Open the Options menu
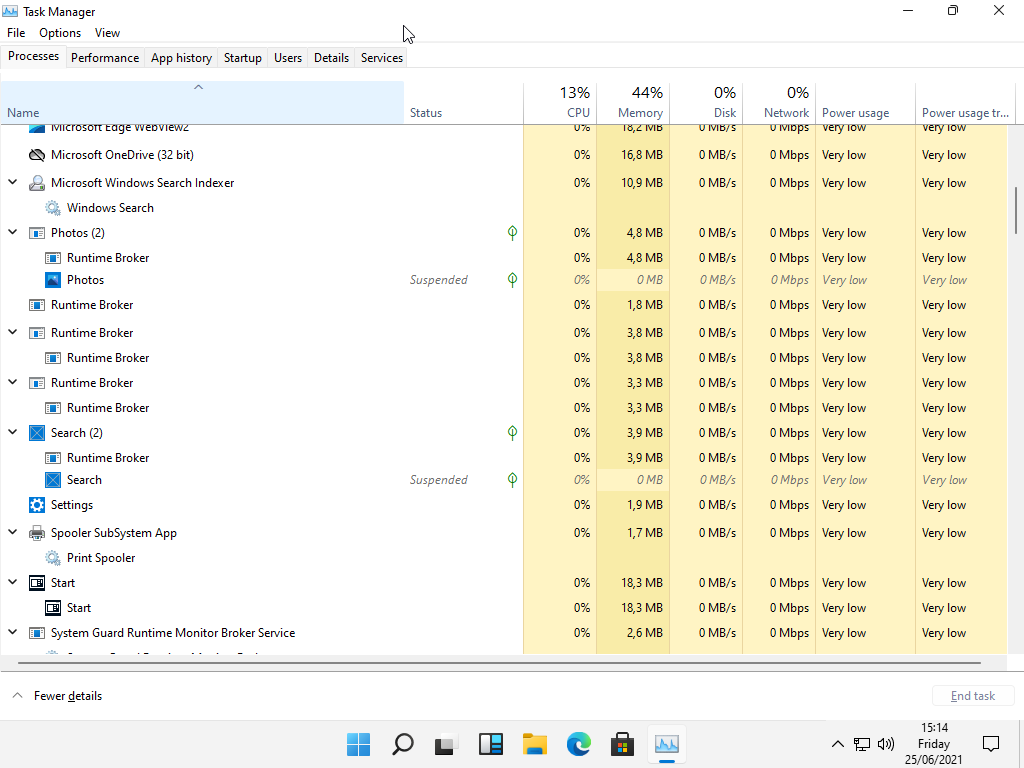The width and height of the screenshot is (1024, 768). tap(60, 33)
